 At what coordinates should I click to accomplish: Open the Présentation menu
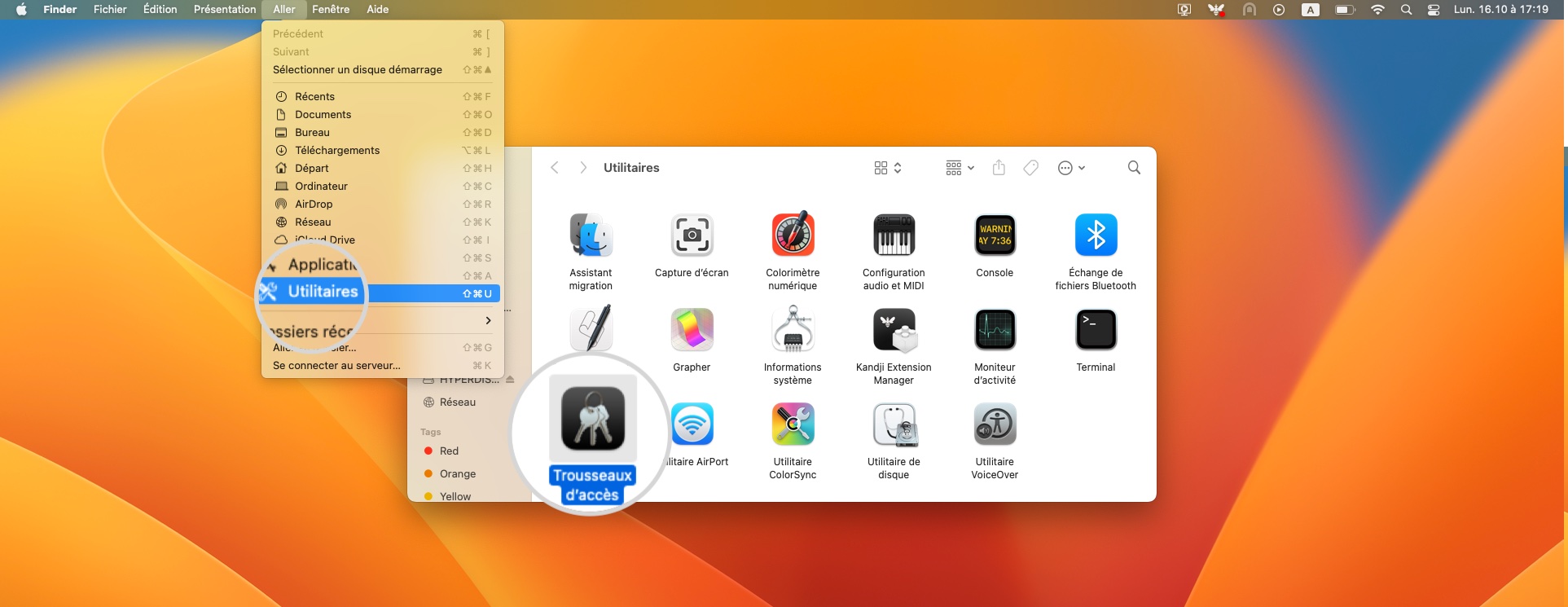coord(225,10)
